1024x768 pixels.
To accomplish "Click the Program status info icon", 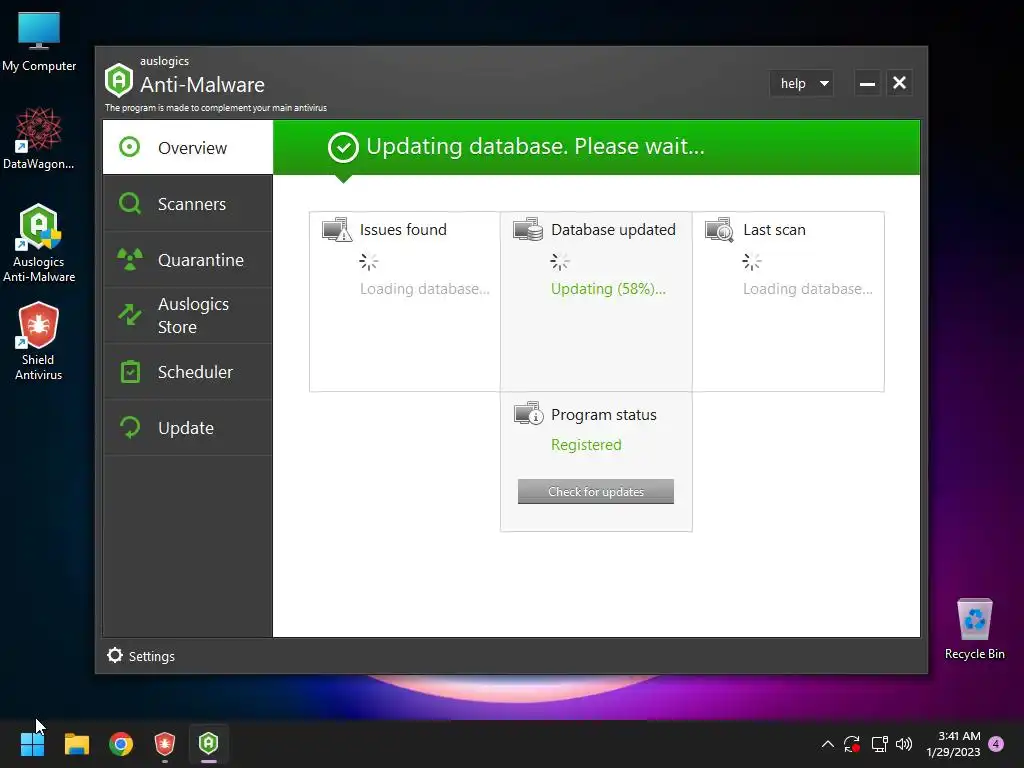I will pos(528,413).
